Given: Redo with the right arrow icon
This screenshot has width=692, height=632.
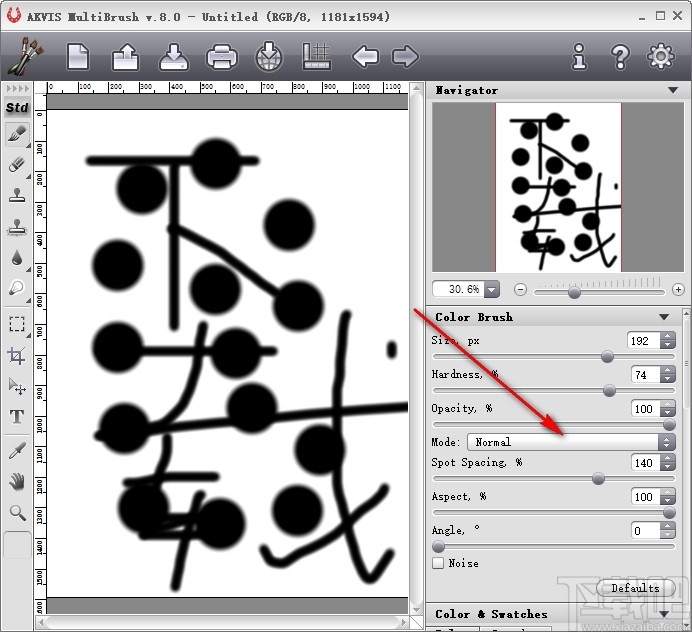Looking at the screenshot, I should (x=405, y=56).
